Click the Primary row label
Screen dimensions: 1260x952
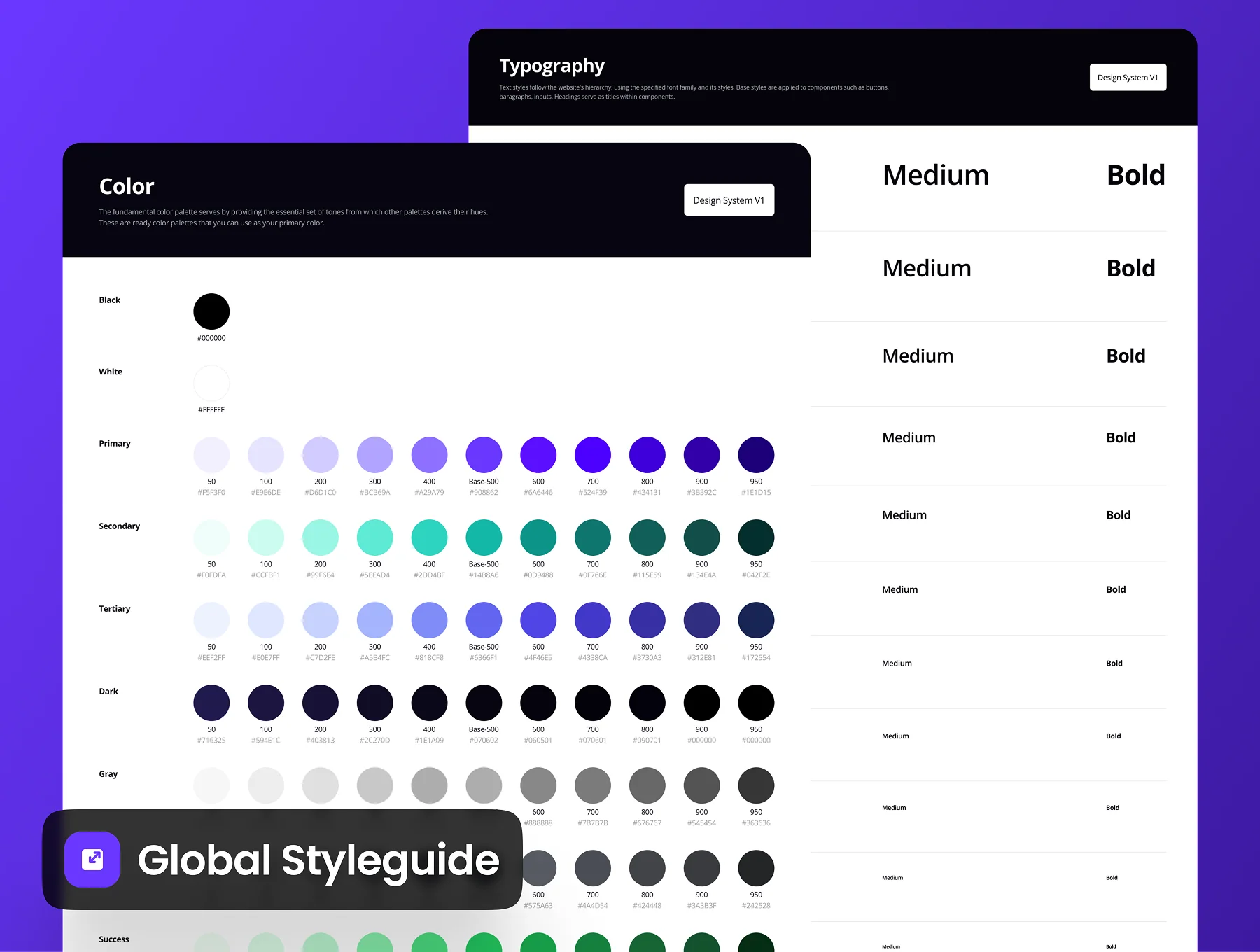click(115, 444)
